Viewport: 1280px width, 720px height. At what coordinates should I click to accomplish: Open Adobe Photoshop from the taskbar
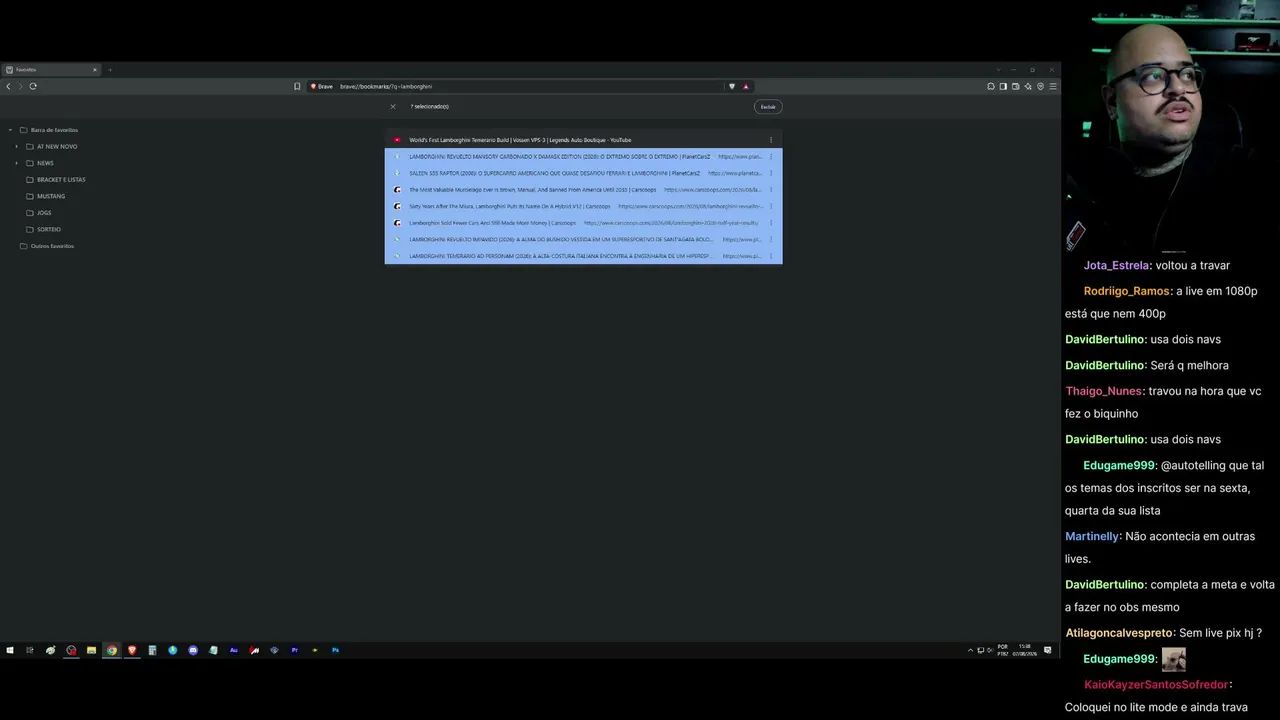(x=335, y=650)
